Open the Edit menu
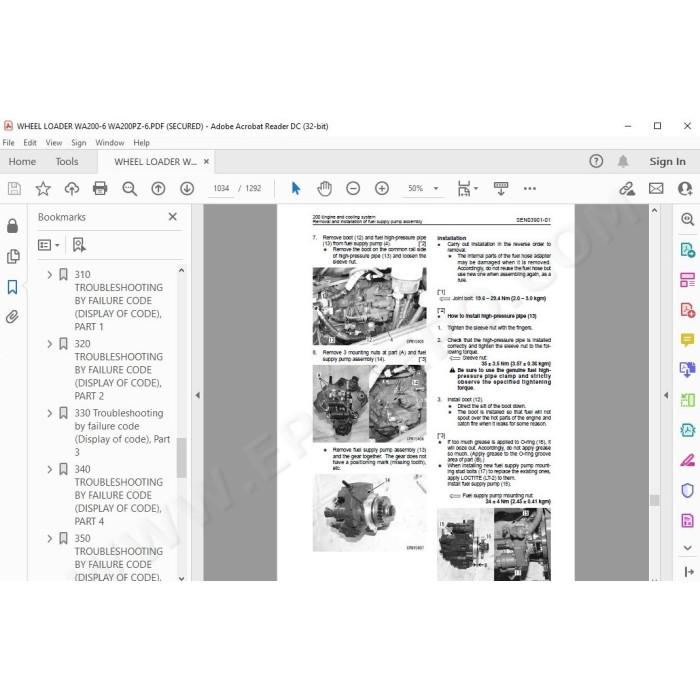 [x=30, y=143]
